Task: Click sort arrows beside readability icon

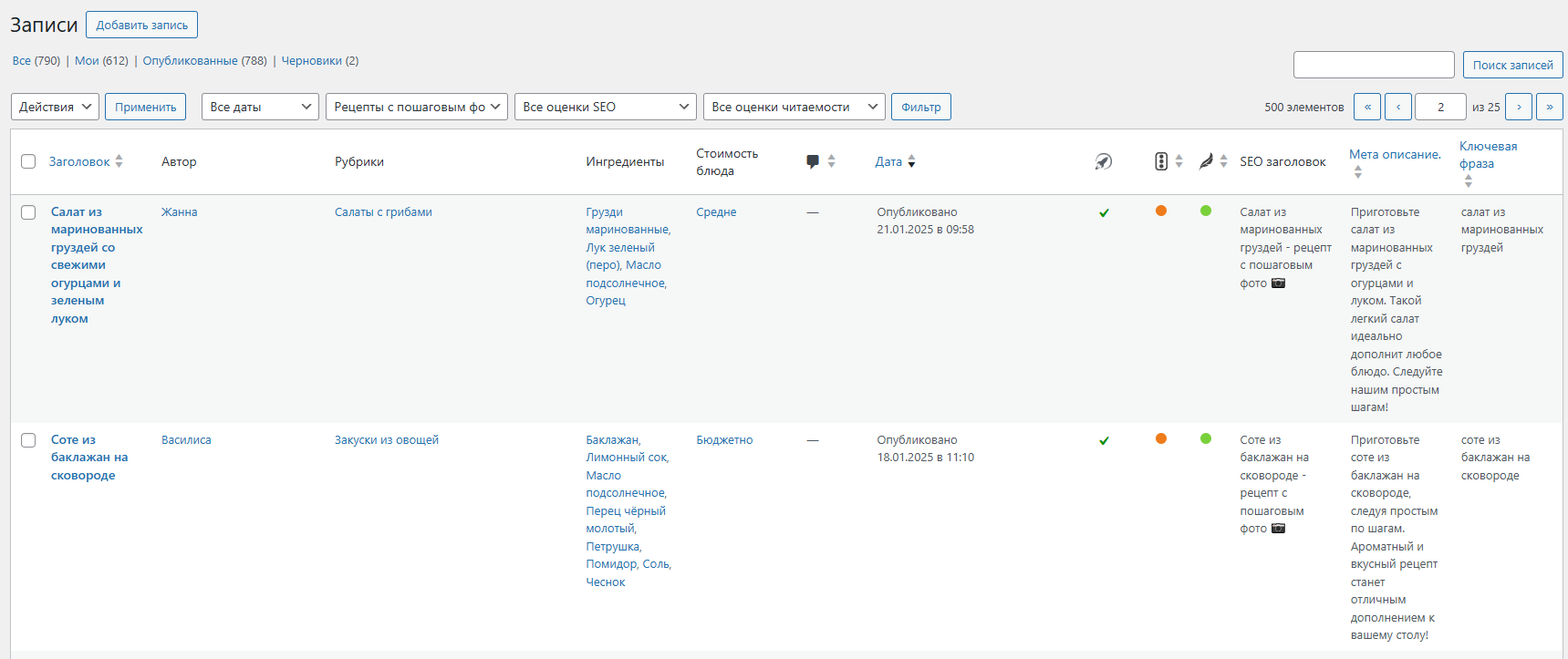Action: tap(1223, 161)
